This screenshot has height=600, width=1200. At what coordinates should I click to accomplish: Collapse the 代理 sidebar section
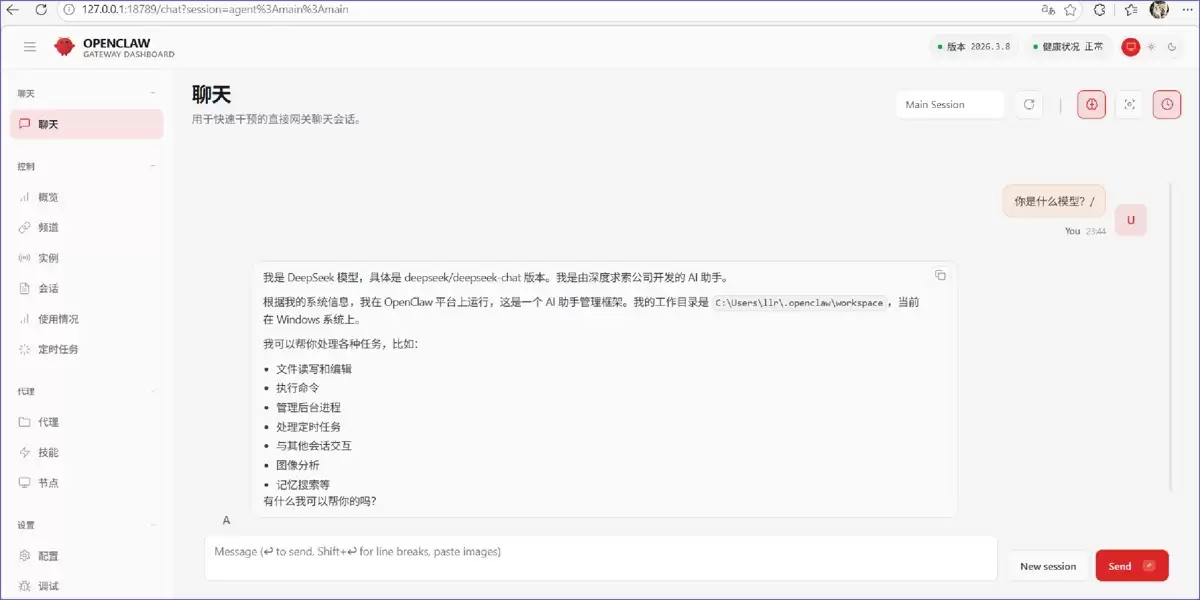click(x=153, y=391)
